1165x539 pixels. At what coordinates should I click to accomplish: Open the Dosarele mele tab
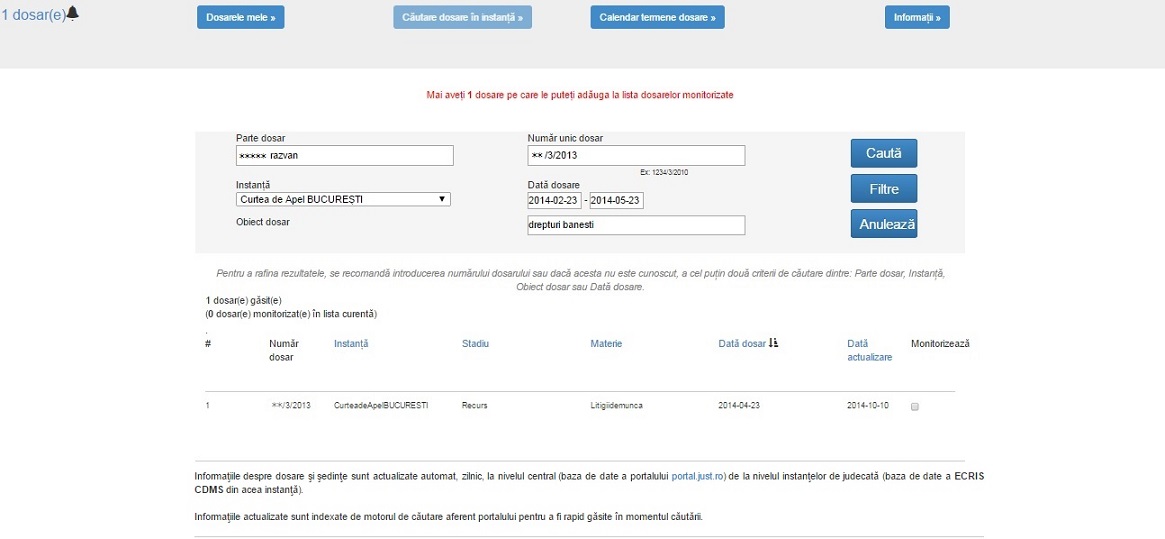coord(240,17)
